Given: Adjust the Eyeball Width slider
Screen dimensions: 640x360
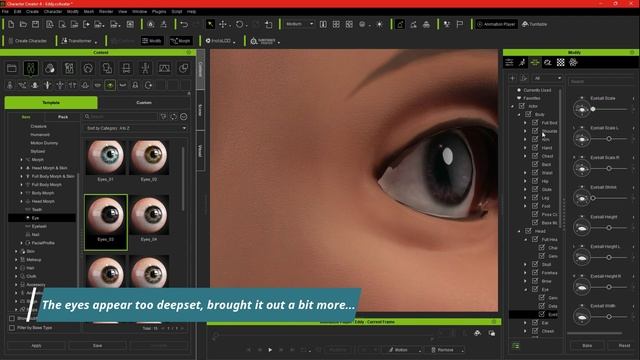Looking at the screenshot, I should point(609,316).
